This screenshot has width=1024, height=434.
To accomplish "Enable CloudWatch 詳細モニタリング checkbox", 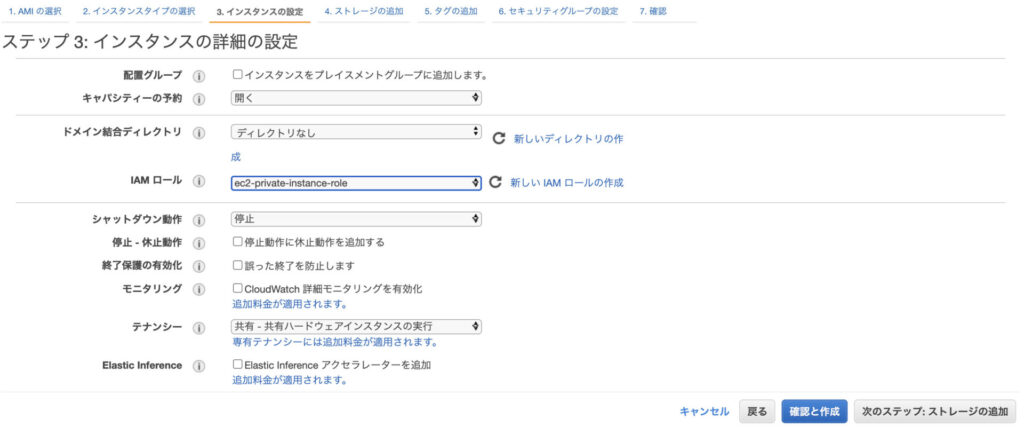I will point(238,288).
